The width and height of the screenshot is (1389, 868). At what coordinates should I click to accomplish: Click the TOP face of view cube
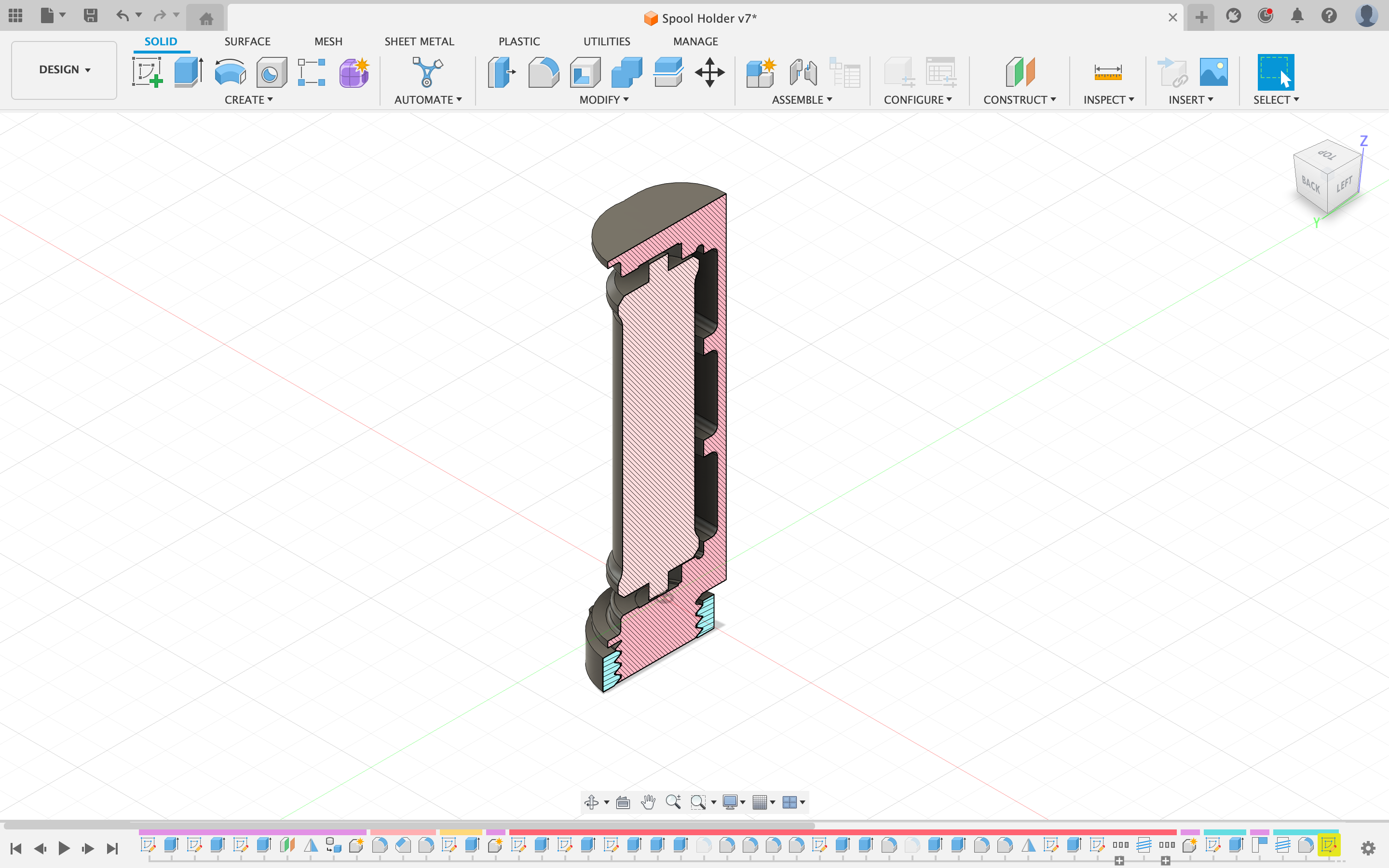1326,154
